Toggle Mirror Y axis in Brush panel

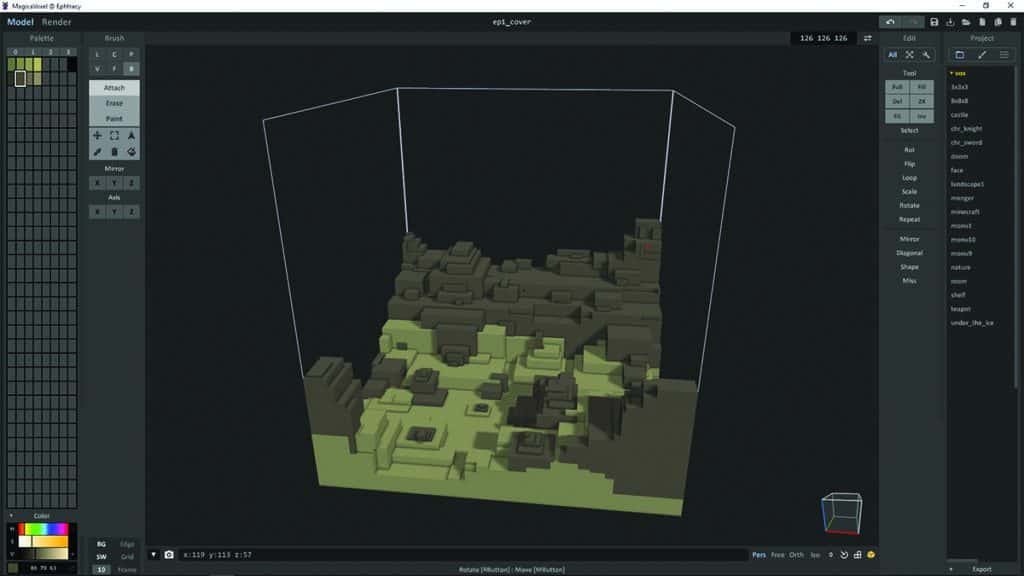[x=114, y=184]
